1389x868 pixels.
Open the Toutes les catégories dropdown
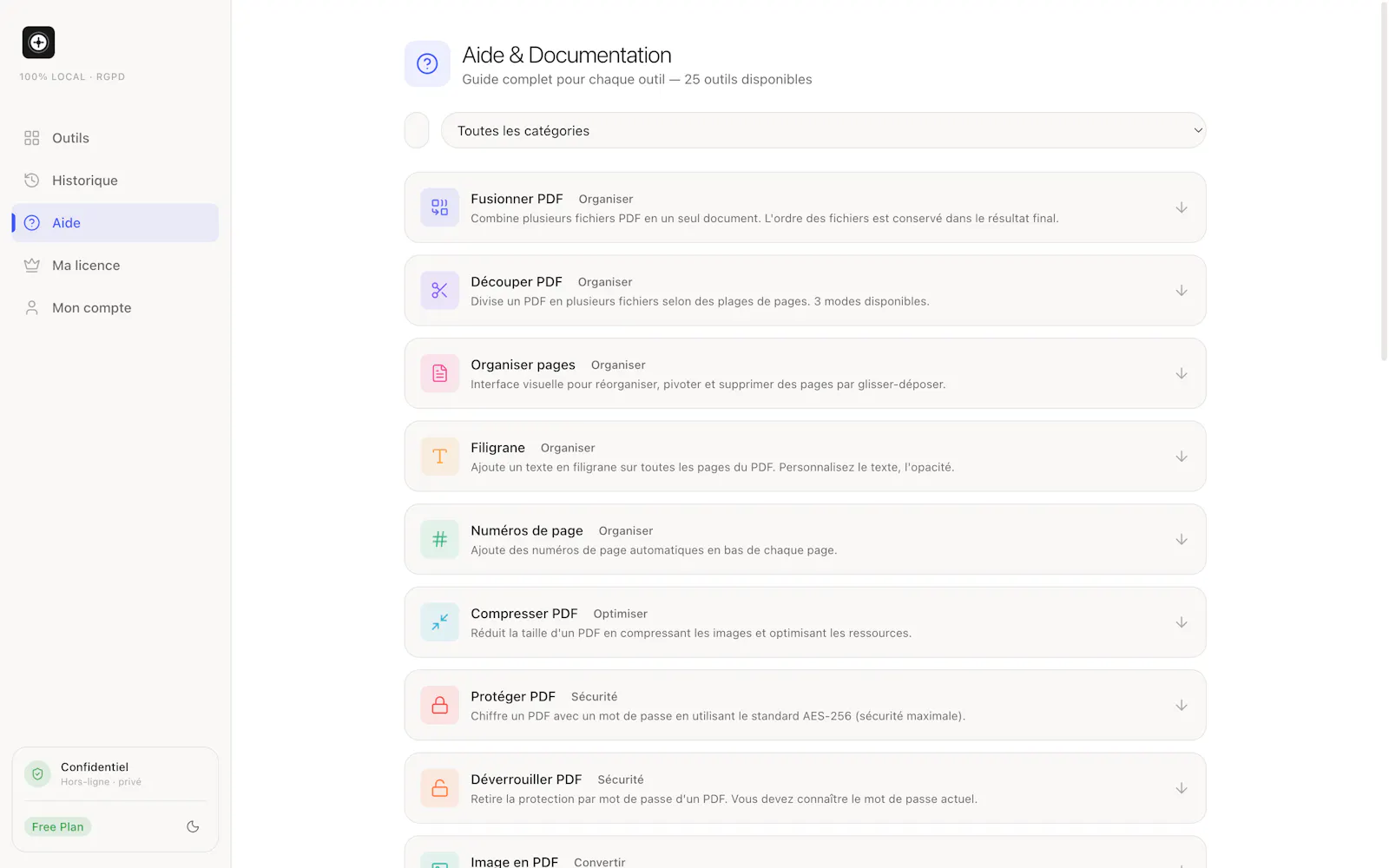(x=823, y=130)
